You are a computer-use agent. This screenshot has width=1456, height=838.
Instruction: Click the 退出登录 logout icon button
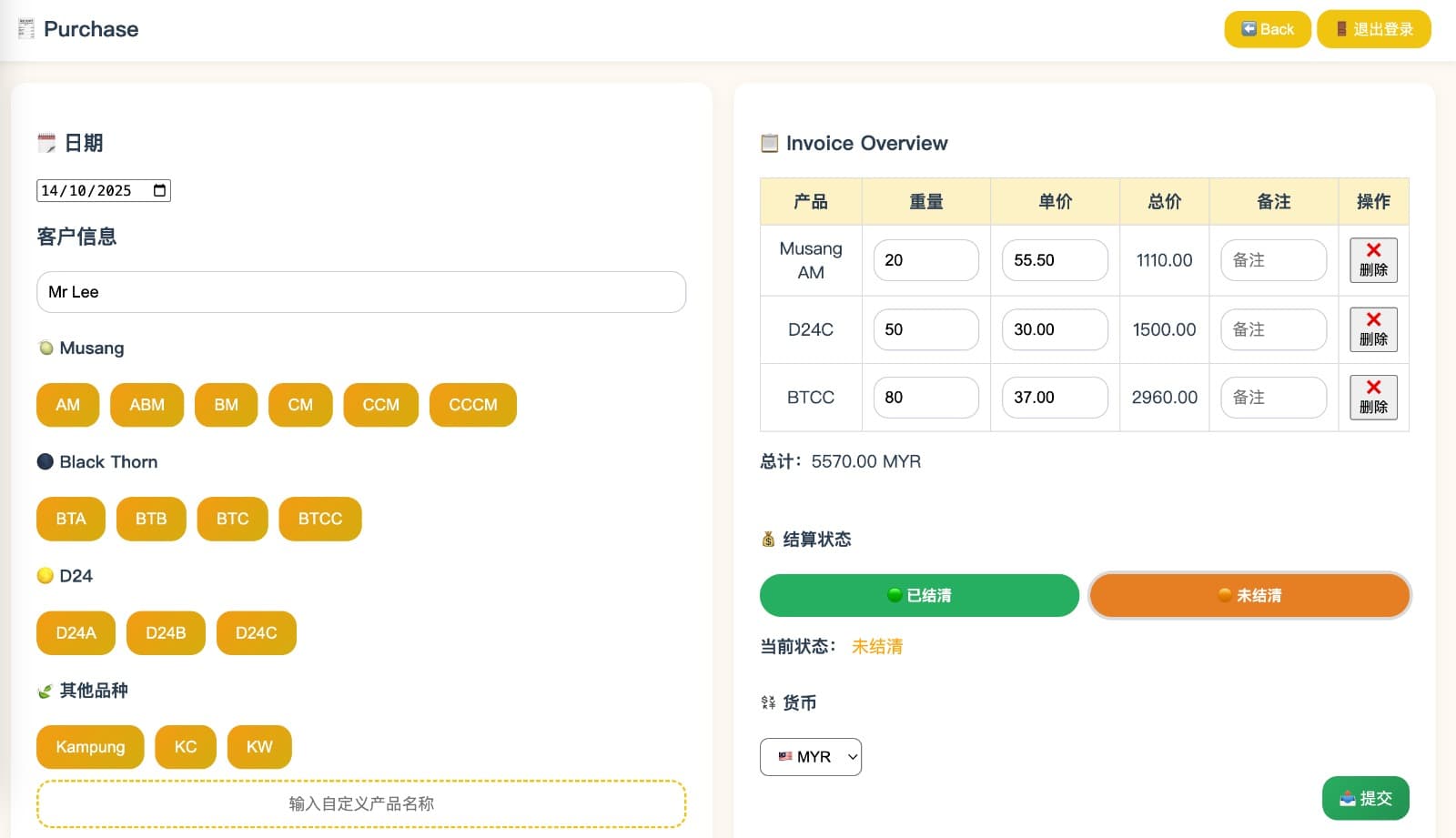[1341, 28]
